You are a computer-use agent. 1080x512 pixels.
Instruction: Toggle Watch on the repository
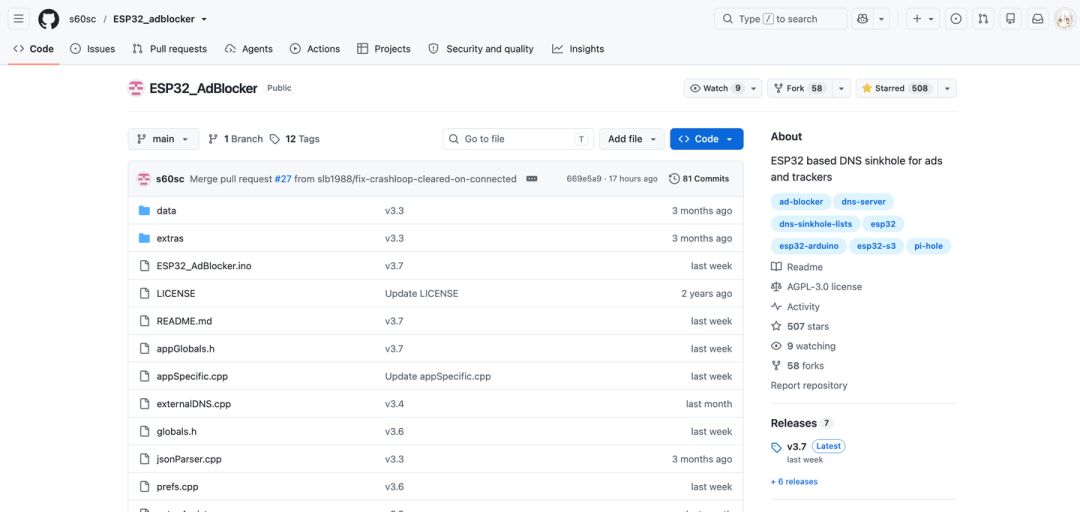coord(716,88)
